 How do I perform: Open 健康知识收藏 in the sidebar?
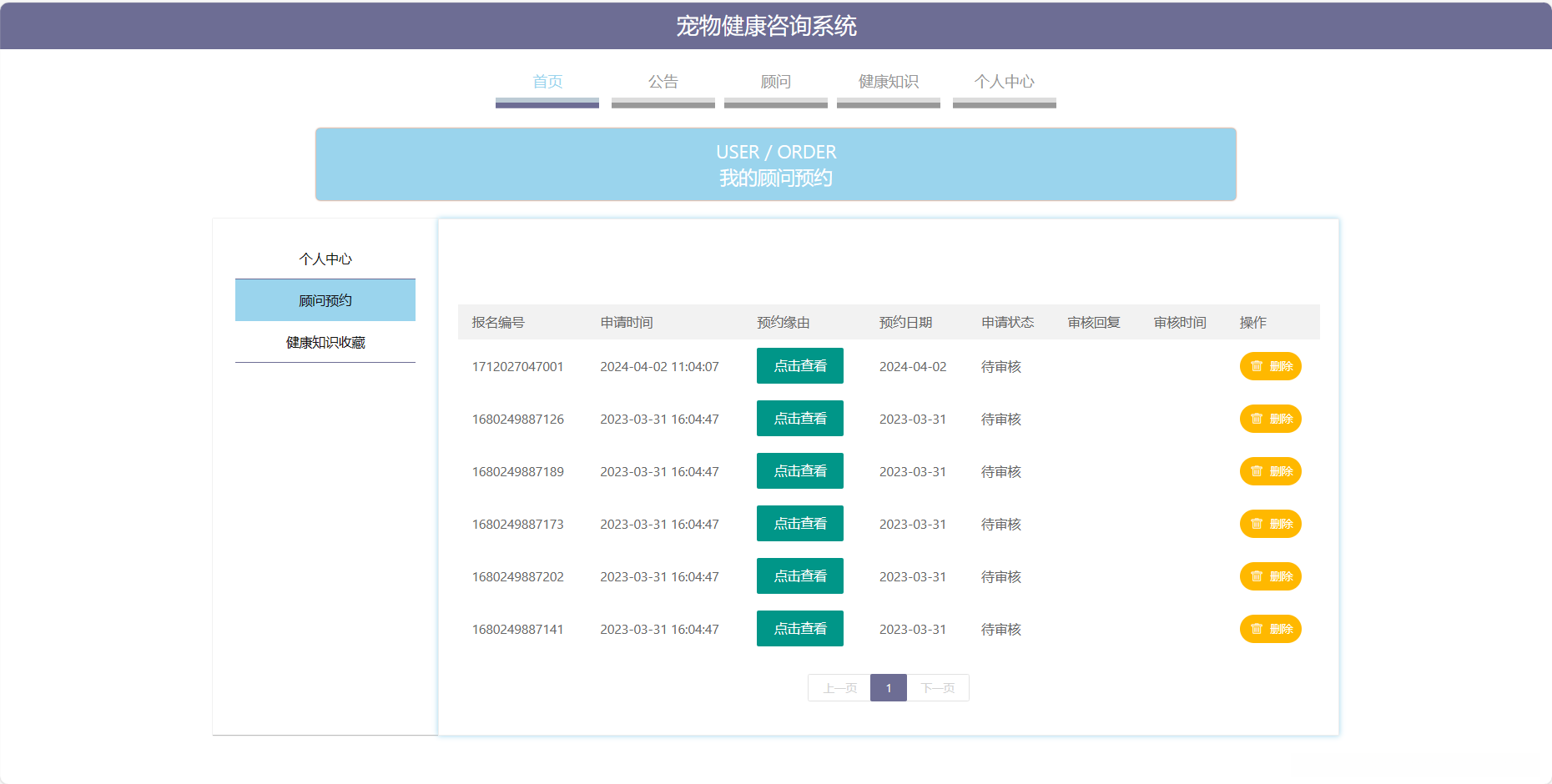click(325, 342)
